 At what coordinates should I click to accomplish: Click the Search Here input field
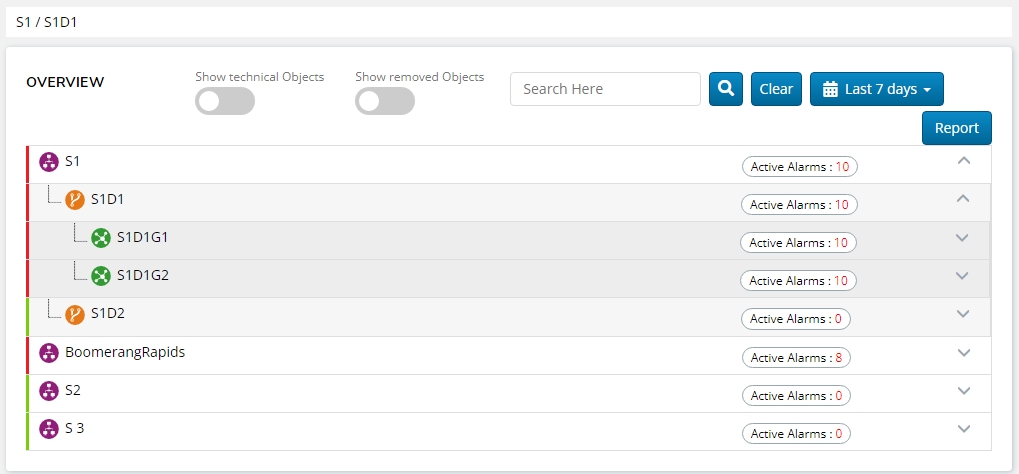pos(605,89)
